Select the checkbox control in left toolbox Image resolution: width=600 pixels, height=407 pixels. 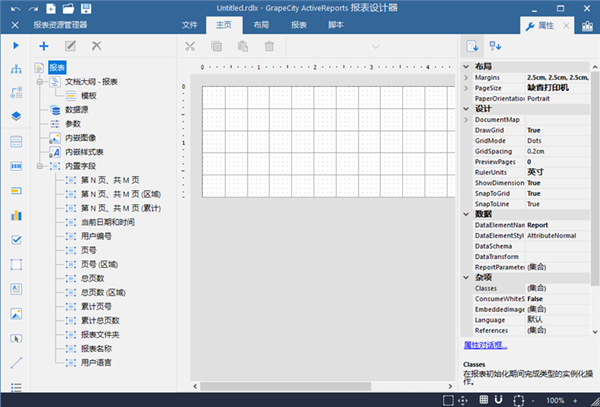(x=16, y=240)
